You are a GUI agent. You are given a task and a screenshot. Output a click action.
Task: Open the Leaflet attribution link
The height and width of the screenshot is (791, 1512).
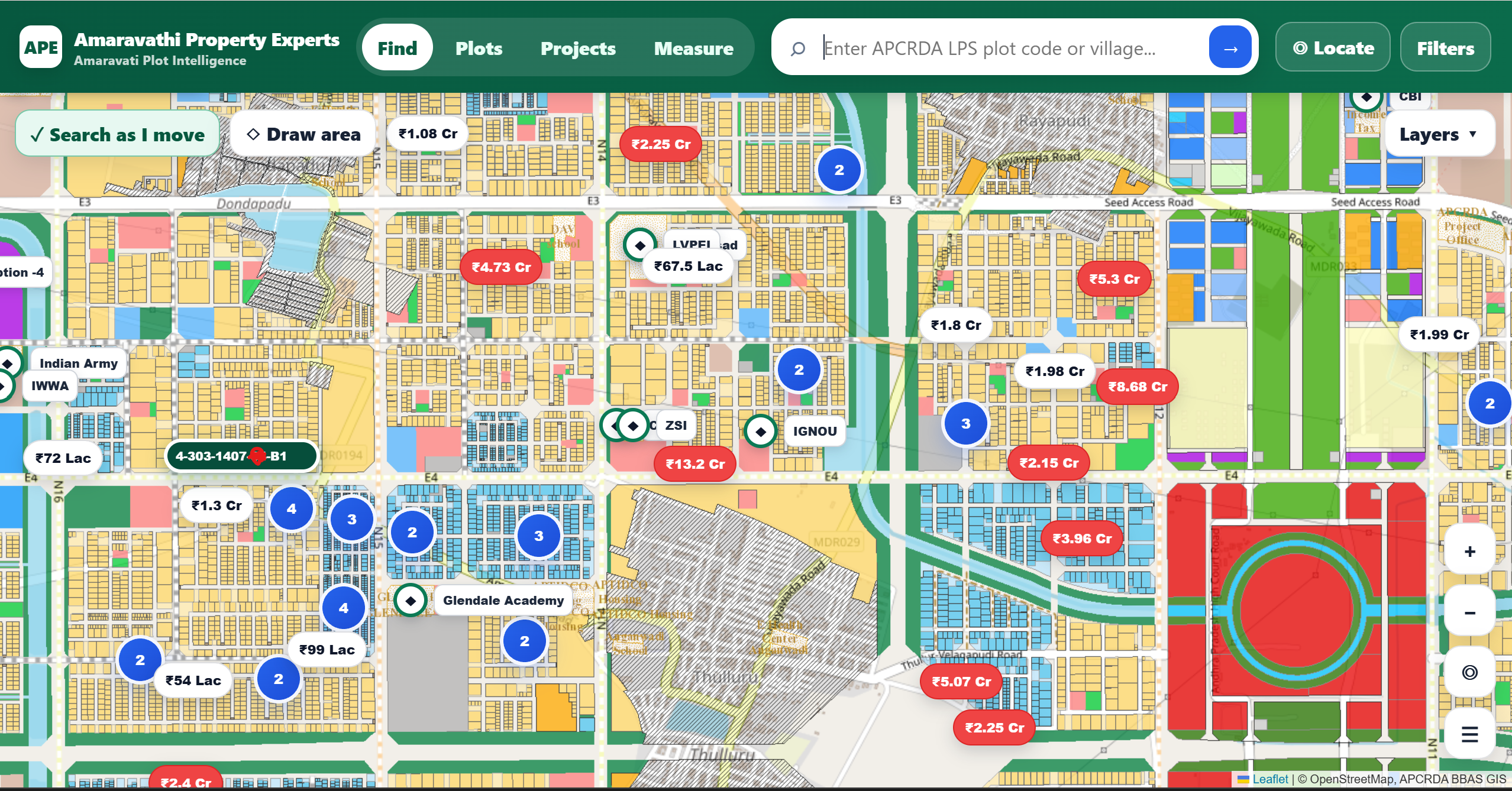point(1270,779)
